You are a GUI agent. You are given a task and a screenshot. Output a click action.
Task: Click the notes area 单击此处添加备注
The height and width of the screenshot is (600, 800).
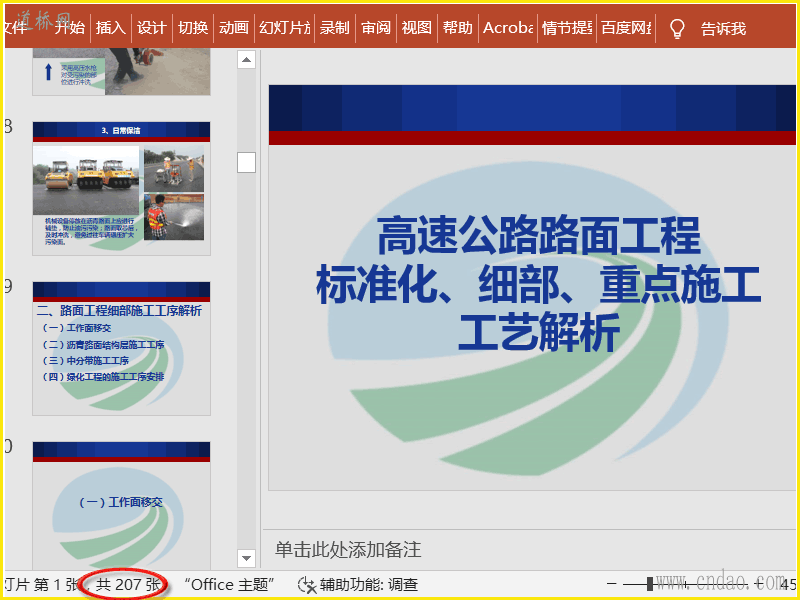coord(348,549)
